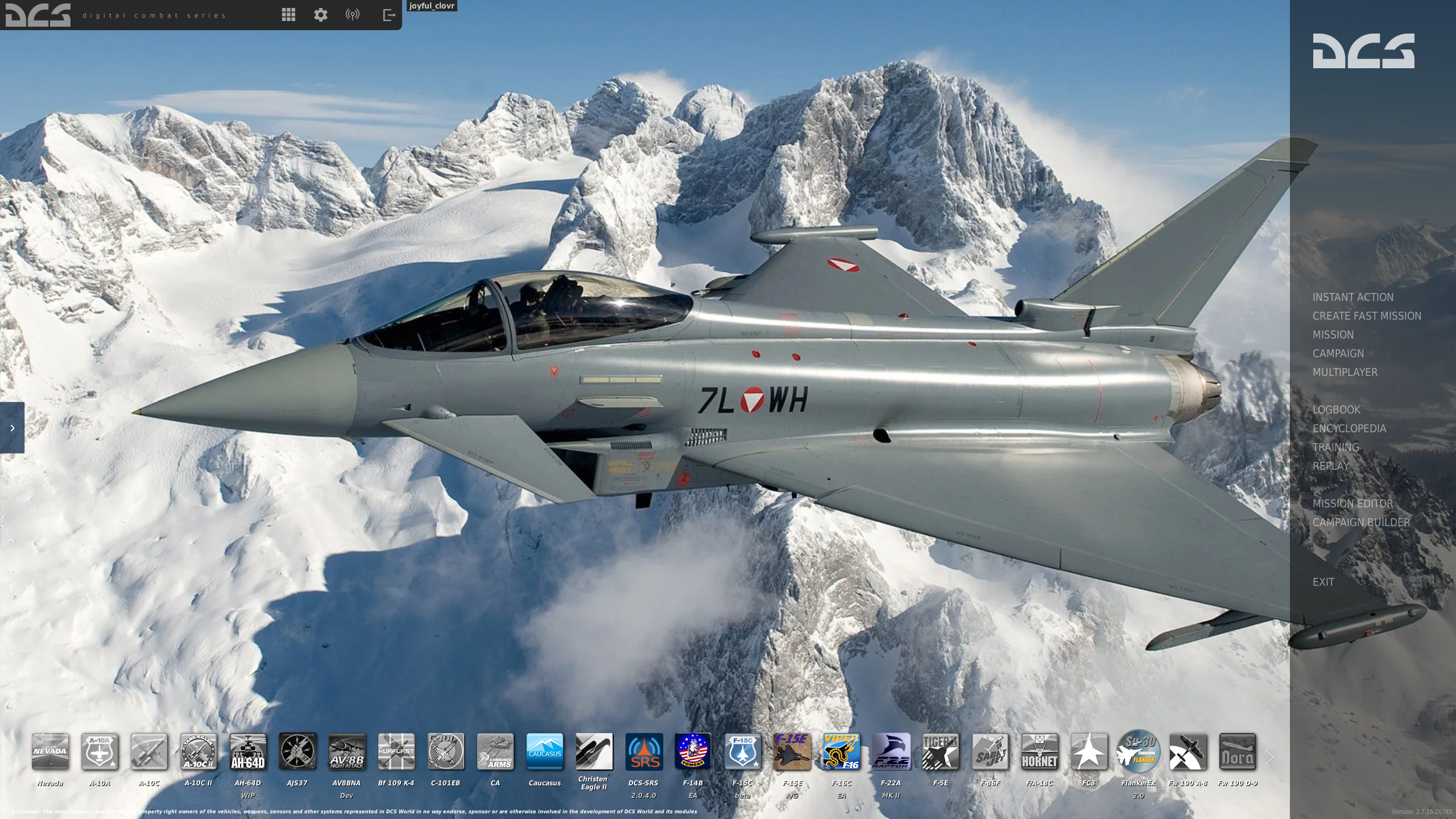Select the A-10C module icon
This screenshot has width=1456, height=819.
pos(149,751)
